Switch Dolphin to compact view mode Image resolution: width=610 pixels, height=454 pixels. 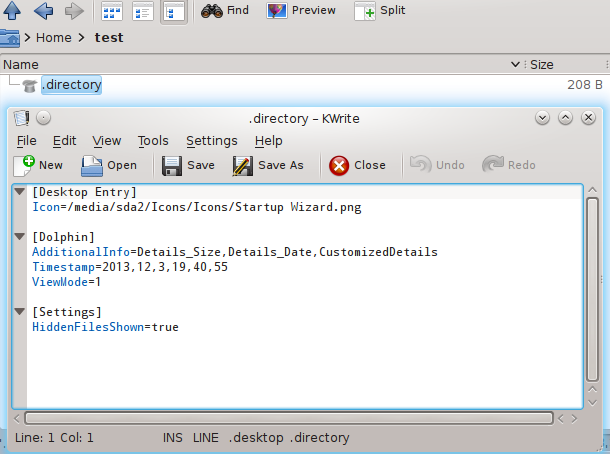click(x=143, y=11)
